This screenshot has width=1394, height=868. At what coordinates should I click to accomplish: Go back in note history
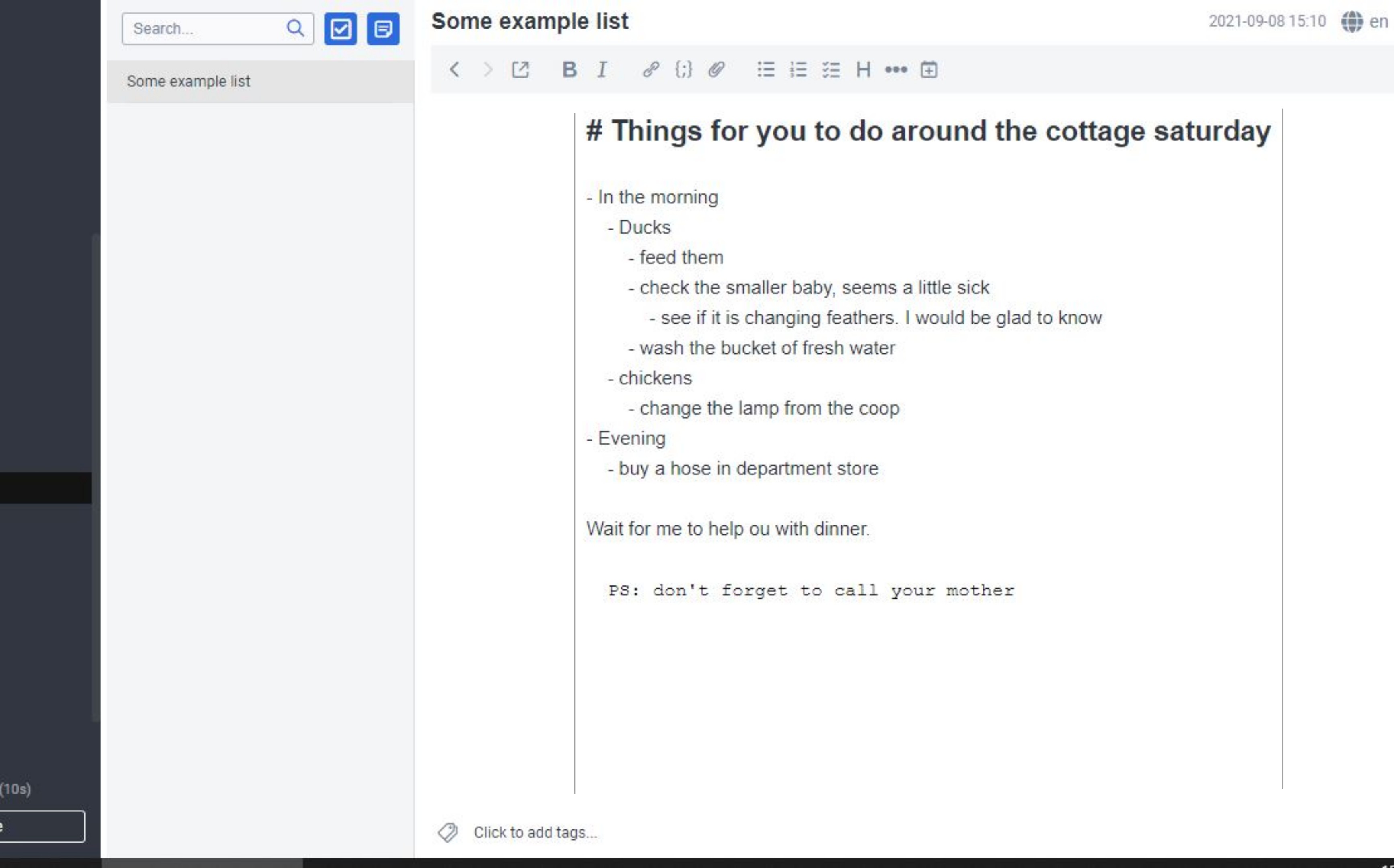[454, 70]
